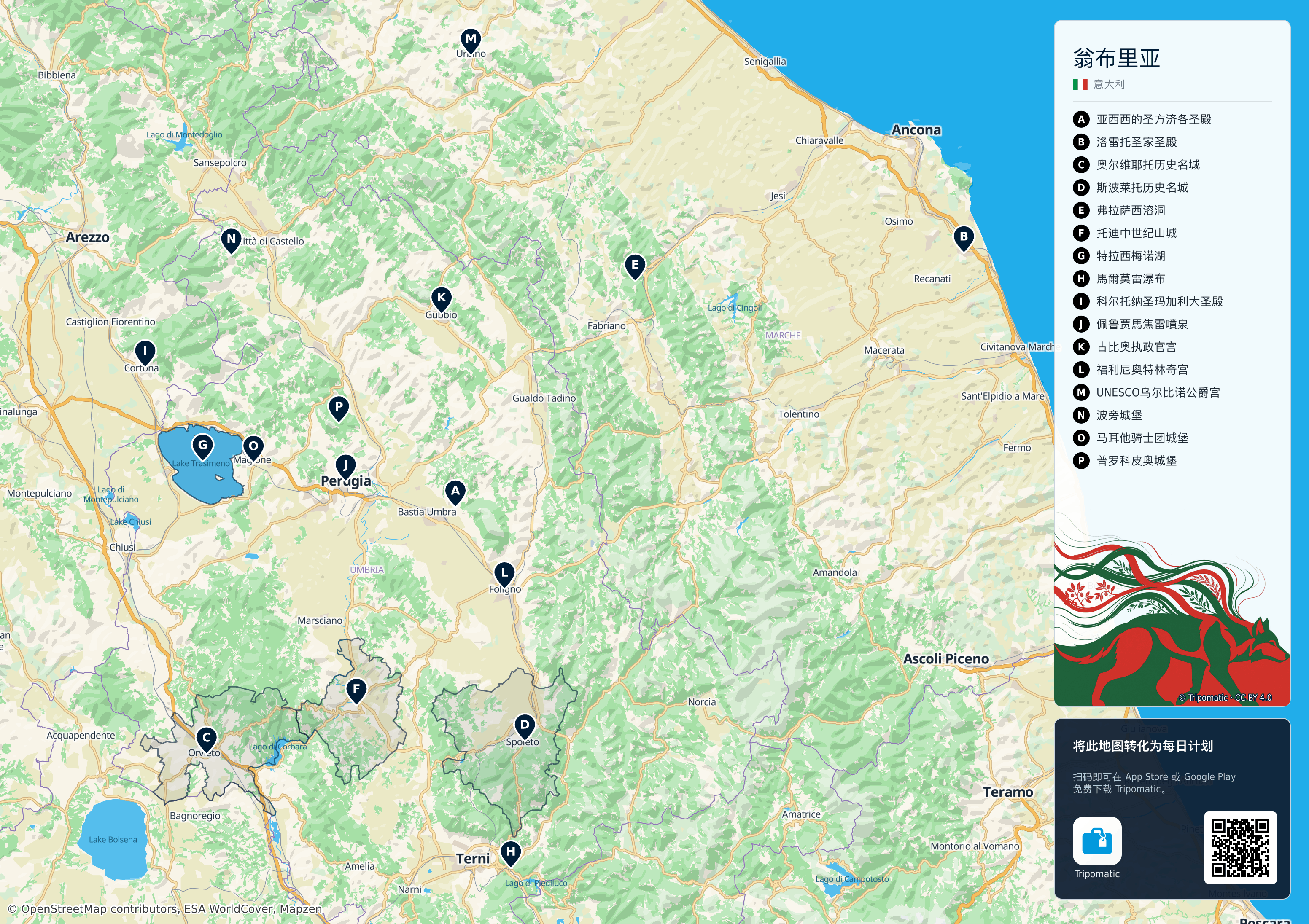The width and height of the screenshot is (1309, 924).
Task: Select map marker N at Città di Castello
Action: tap(231, 241)
